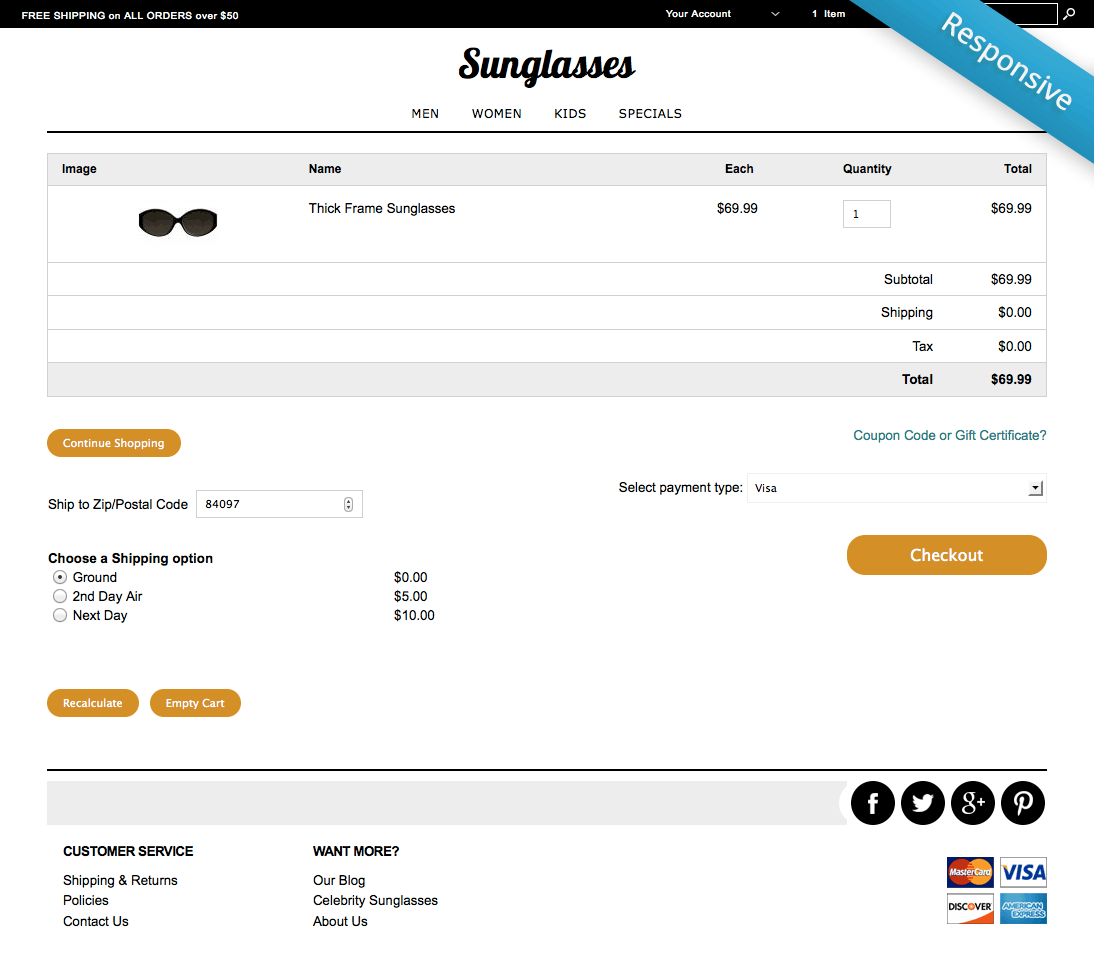1094x980 pixels.
Task: Click the Facebook social icon
Action: tap(872, 803)
